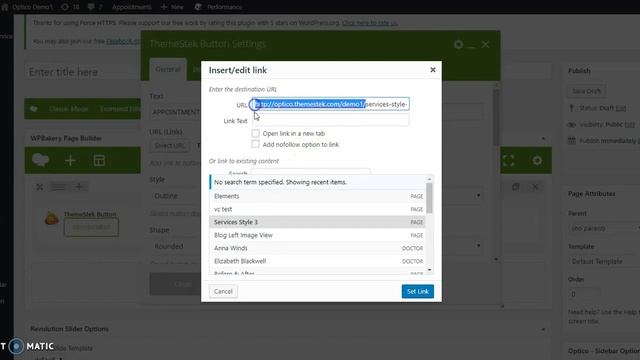Viewport: 640px width, 360px height.
Task: Click the Link Text input field
Action: pyautogui.click(x=331, y=120)
